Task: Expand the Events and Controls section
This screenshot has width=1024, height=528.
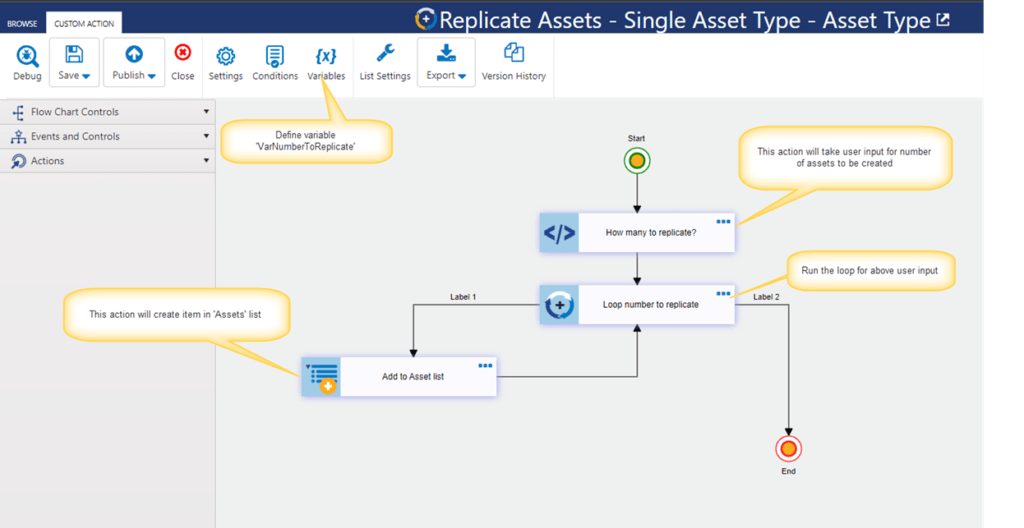Action: pos(107,136)
